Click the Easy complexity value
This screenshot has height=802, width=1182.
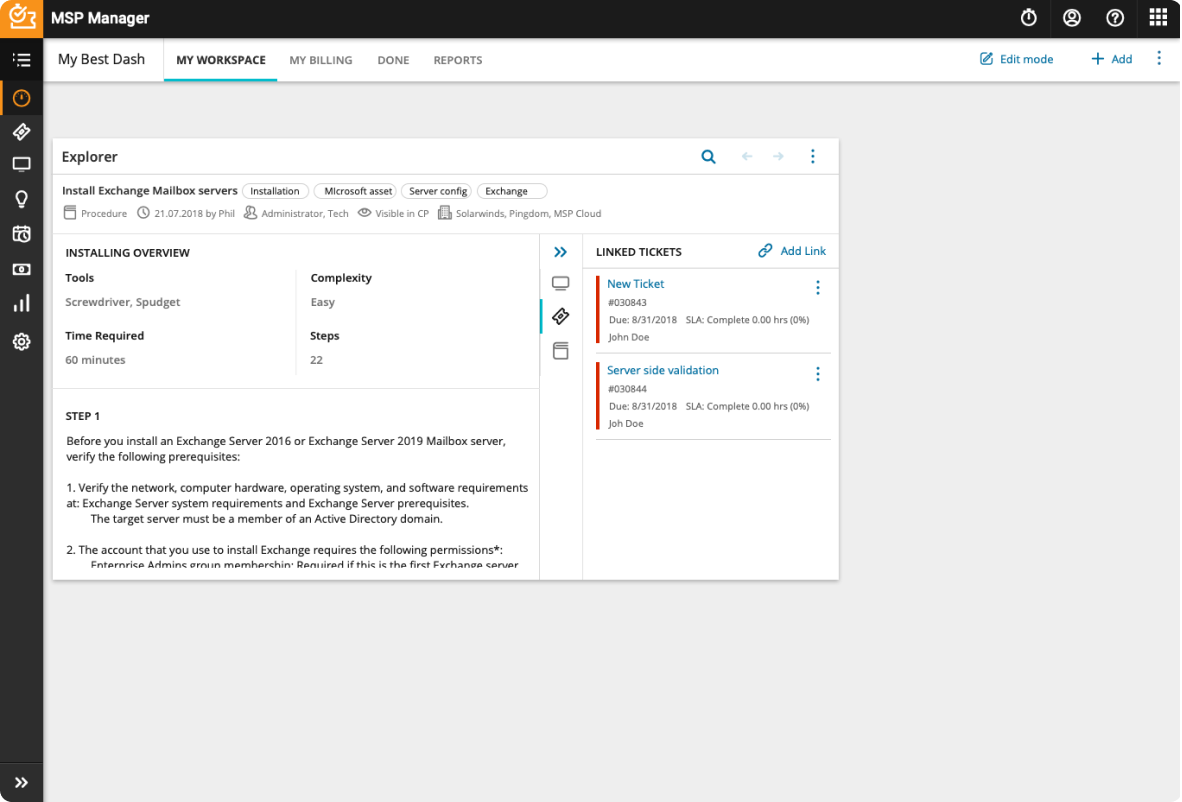click(323, 302)
